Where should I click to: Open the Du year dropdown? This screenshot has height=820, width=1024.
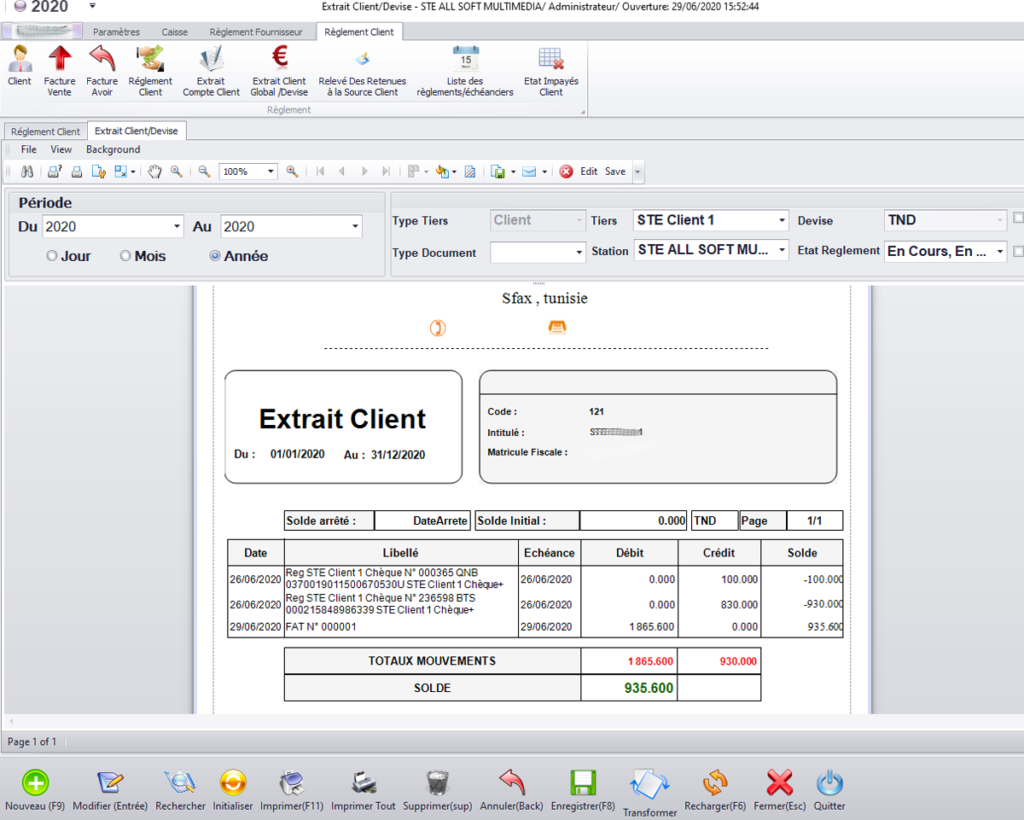176,227
